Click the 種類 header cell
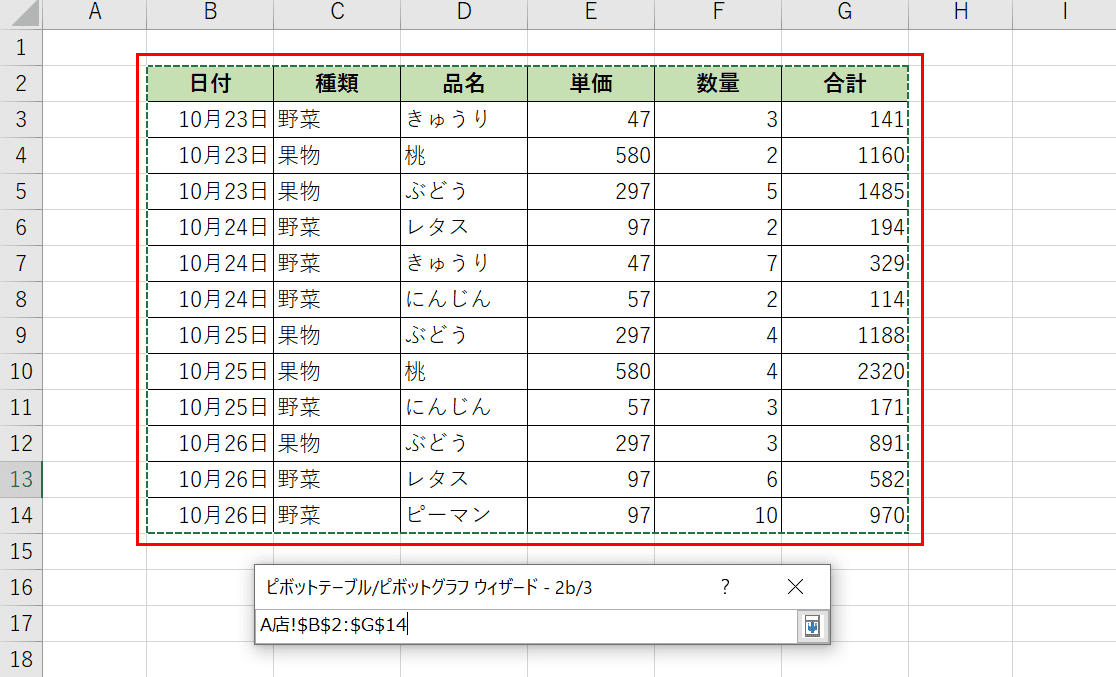Screen dimensions: 1116x677 coord(337,83)
